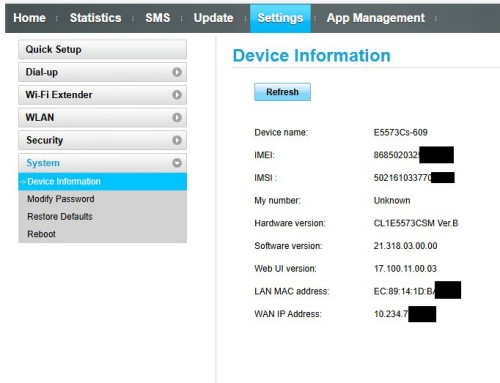Select the Settings tab

tap(280, 18)
